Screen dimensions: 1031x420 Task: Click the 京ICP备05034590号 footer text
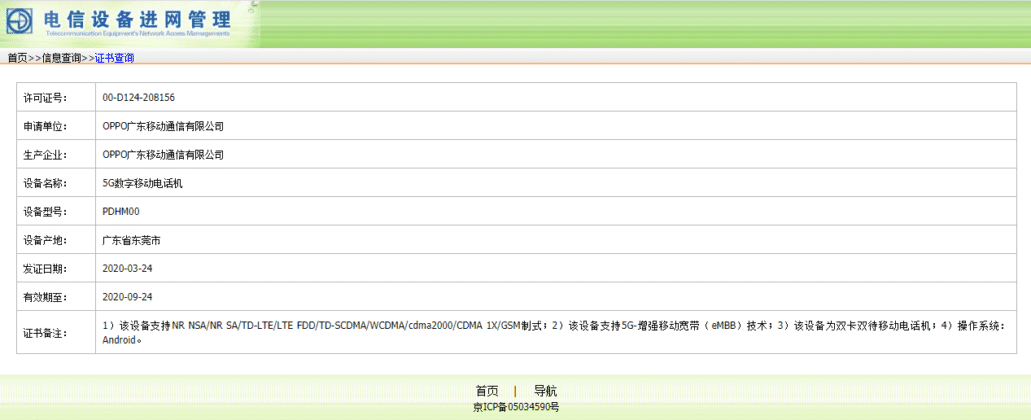(516, 407)
